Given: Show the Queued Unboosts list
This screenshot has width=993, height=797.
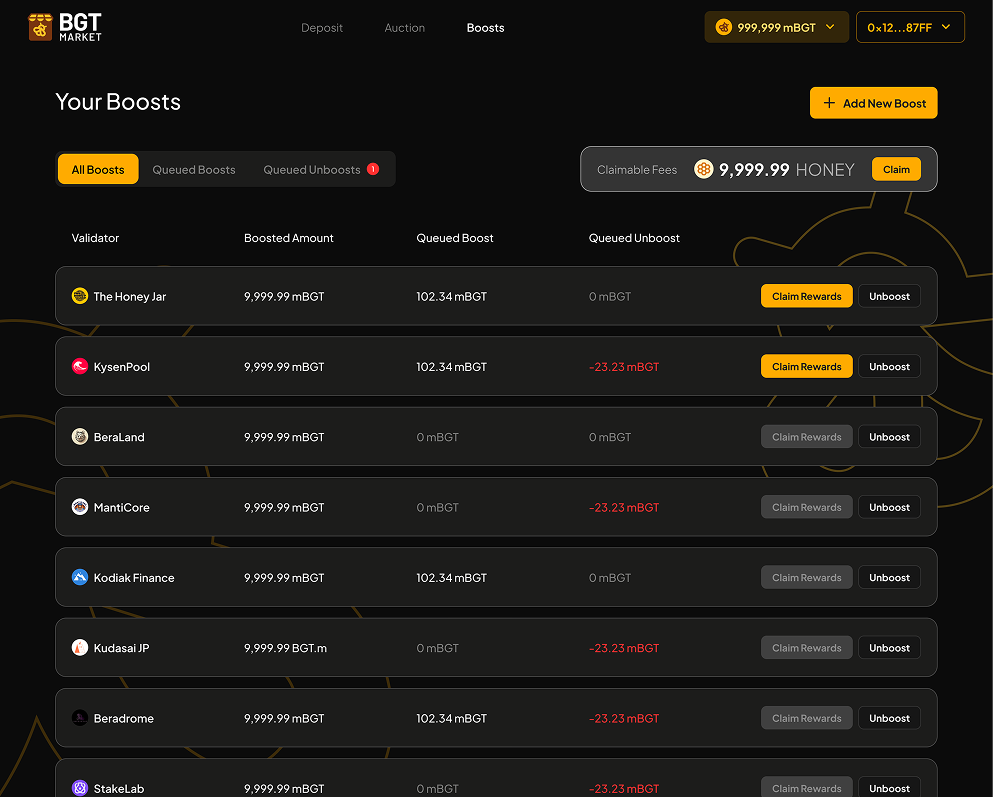Looking at the screenshot, I should (x=312, y=170).
